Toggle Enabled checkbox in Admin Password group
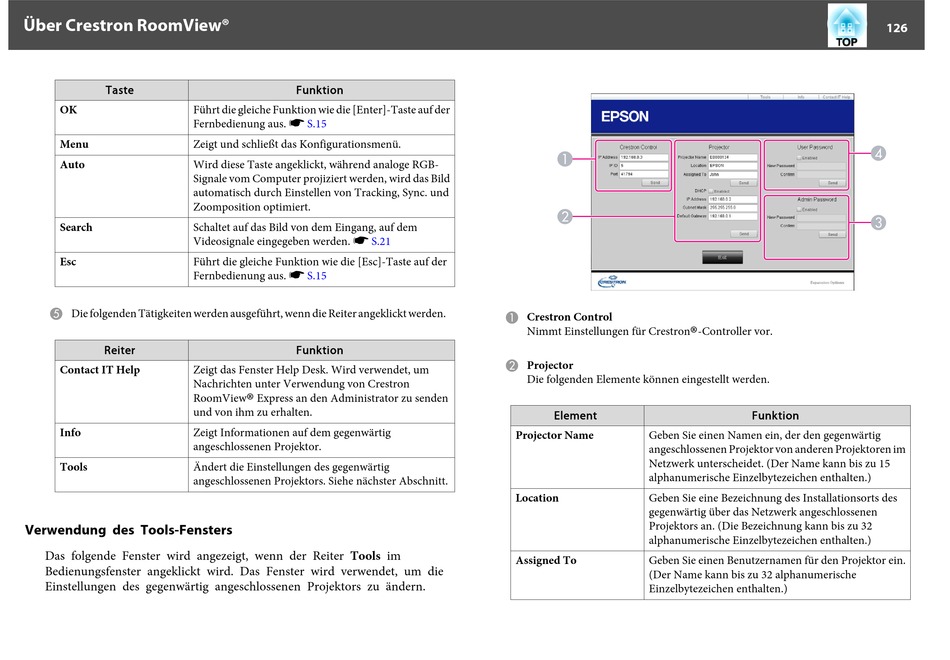 [799, 209]
